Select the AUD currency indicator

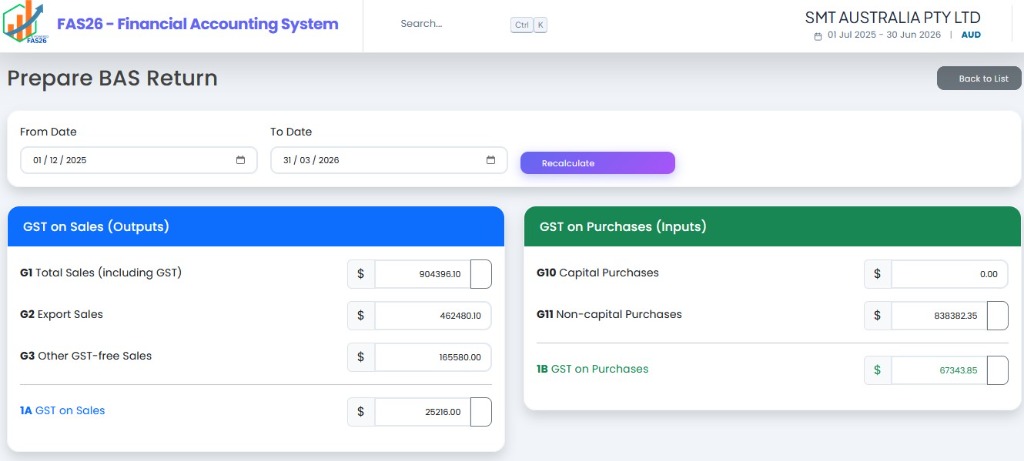pos(971,35)
